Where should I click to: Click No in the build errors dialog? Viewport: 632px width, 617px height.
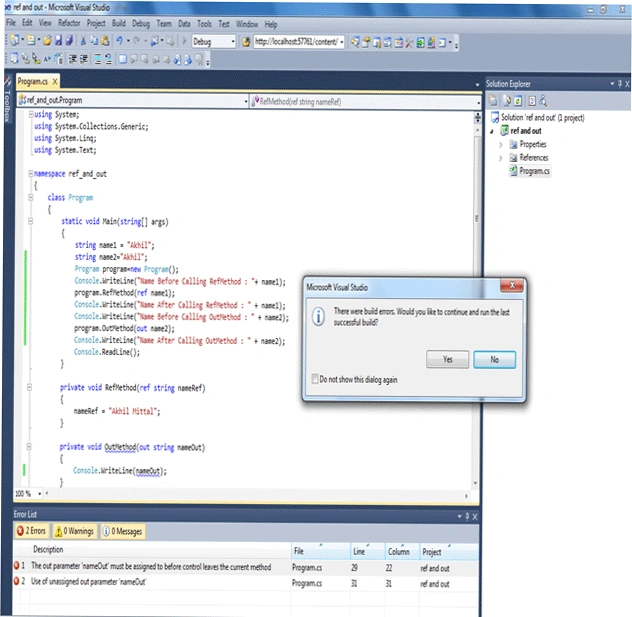(x=495, y=359)
